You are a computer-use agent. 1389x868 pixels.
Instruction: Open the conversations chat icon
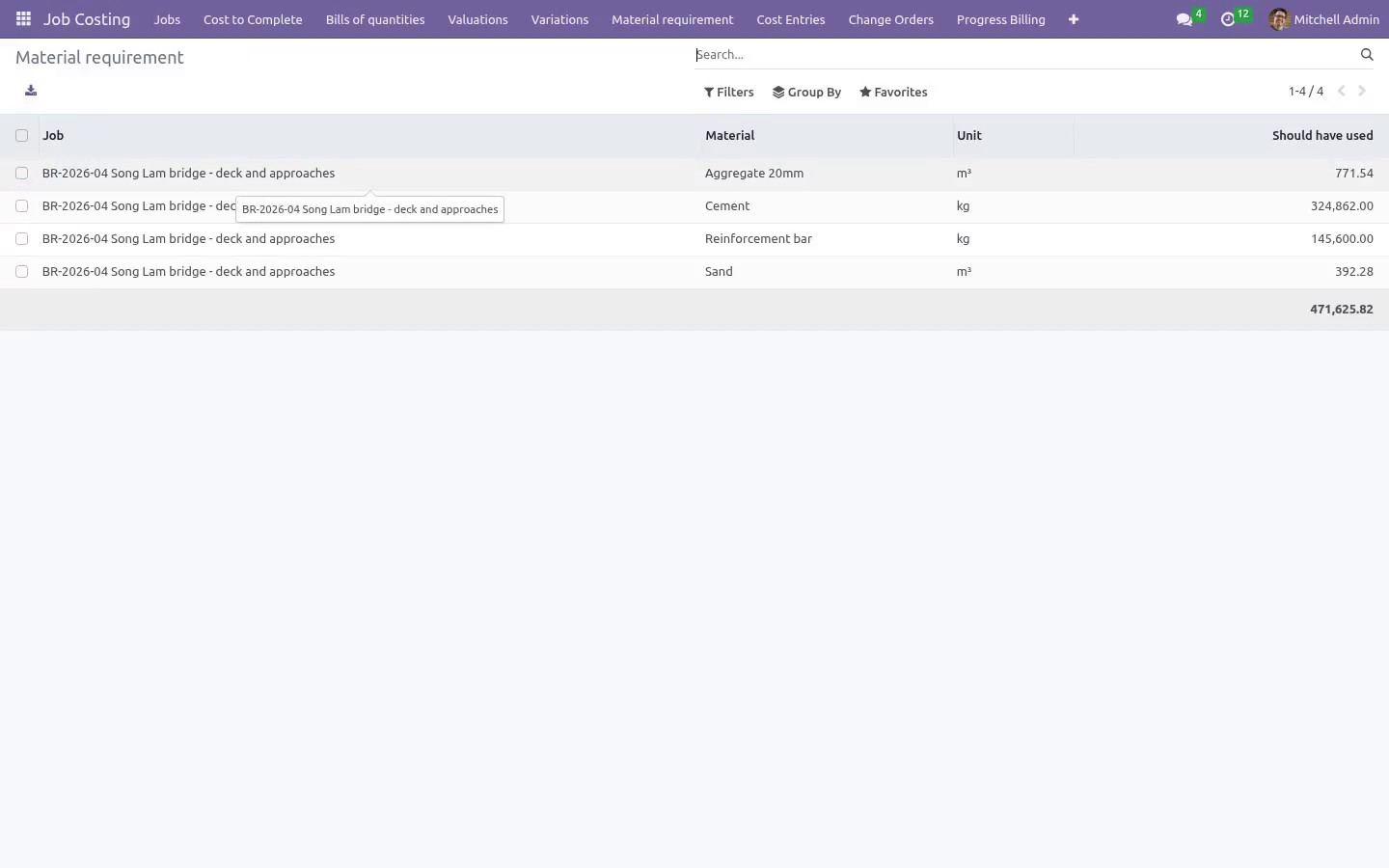click(1185, 19)
